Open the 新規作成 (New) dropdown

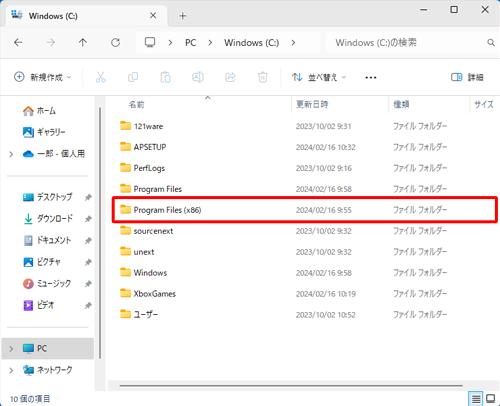click(x=43, y=77)
